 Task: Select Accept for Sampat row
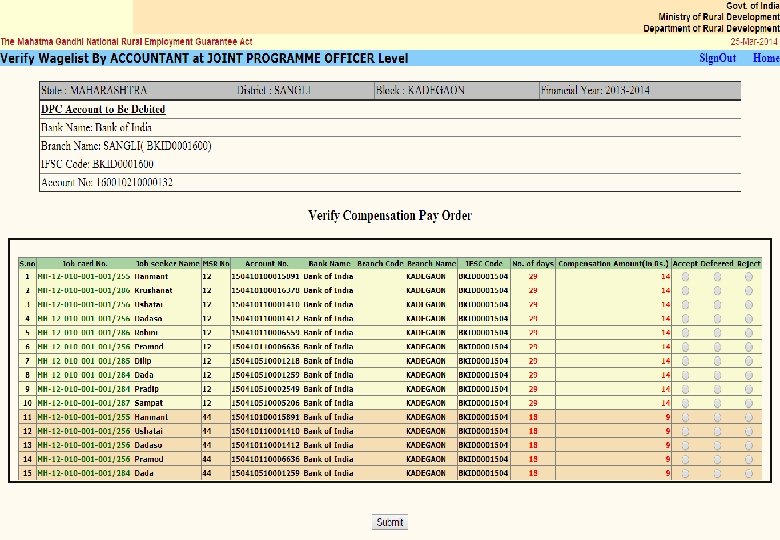point(685,403)
